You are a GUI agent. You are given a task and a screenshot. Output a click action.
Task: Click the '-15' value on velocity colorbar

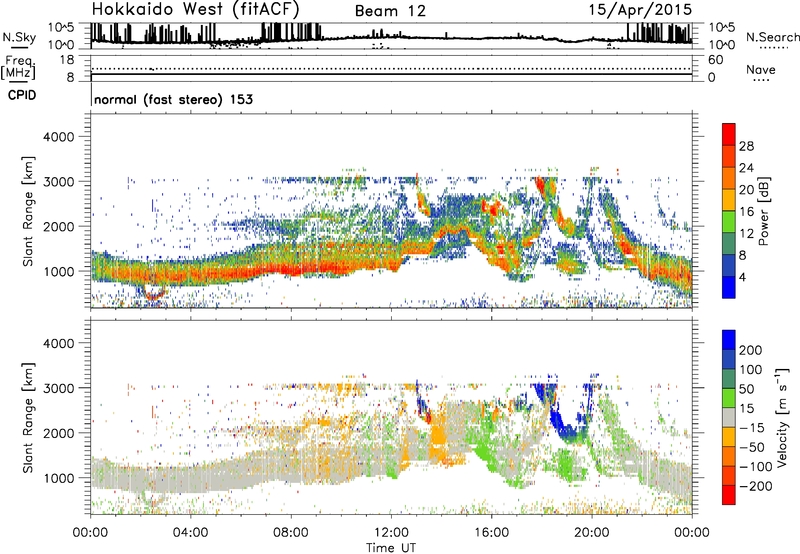pyautogui.click(x=752, y=428)
